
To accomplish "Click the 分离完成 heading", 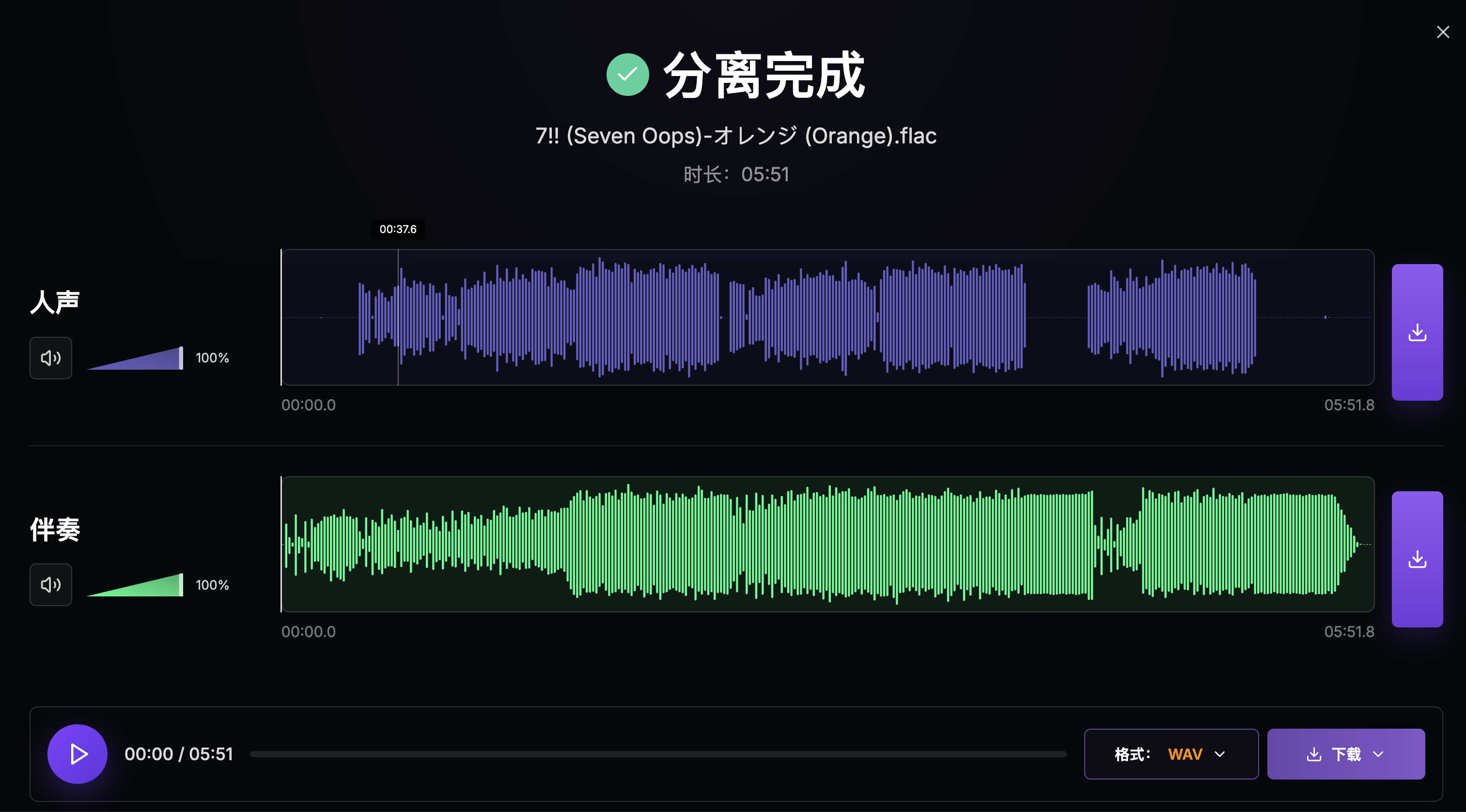I will tap(764, 75).
